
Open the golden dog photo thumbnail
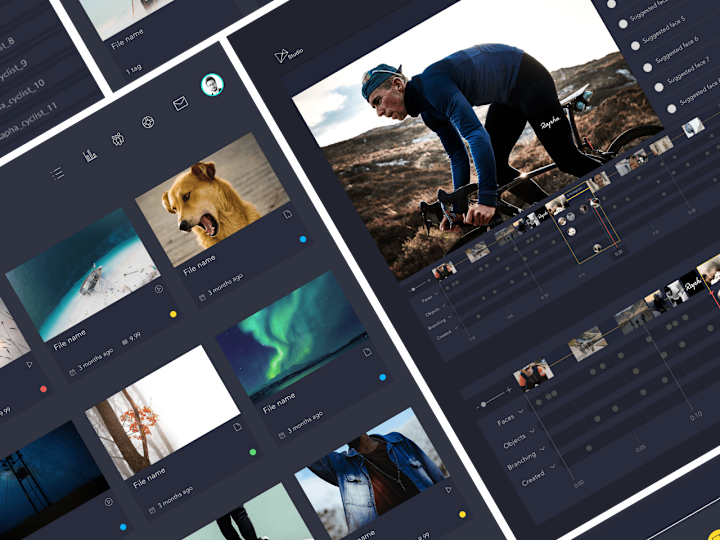(213, 199)
